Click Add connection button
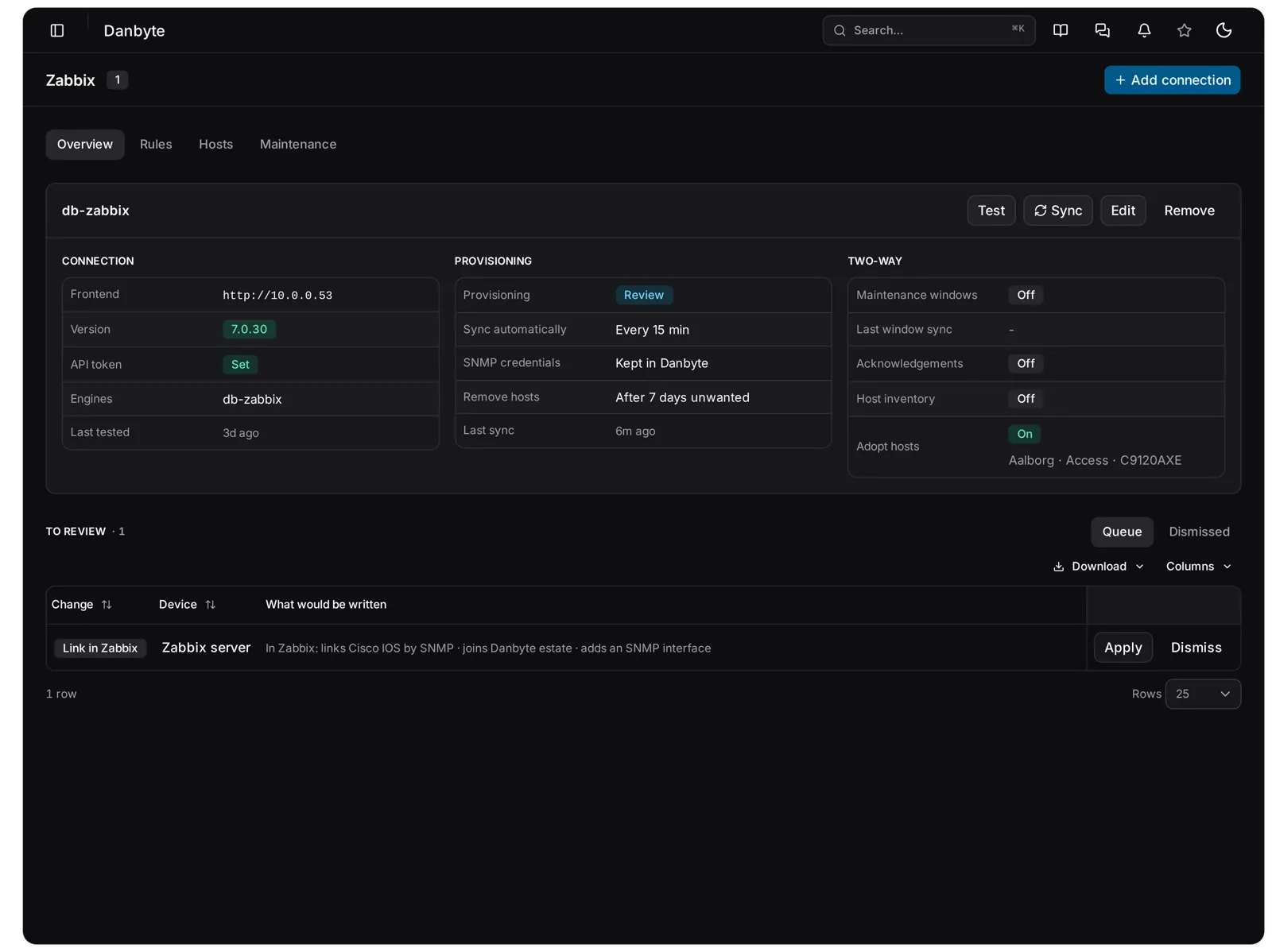 tap(1172, 80)
